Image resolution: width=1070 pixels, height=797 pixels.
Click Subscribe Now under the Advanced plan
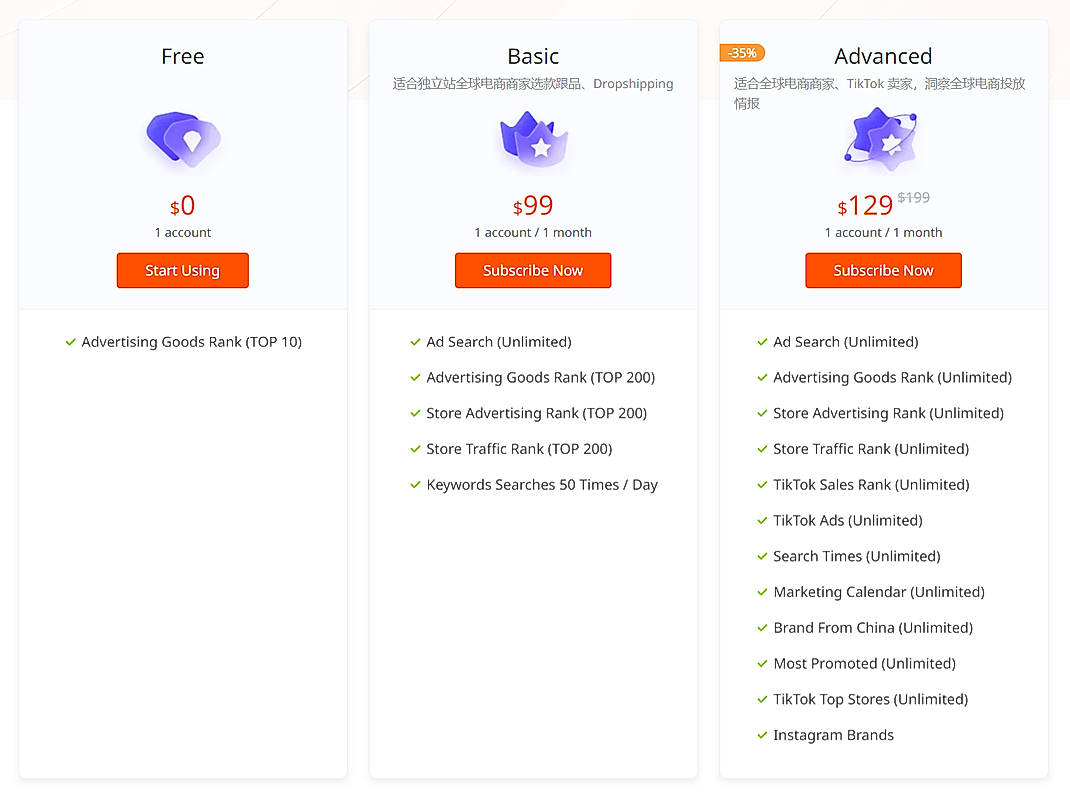click(x=883, y=270)
